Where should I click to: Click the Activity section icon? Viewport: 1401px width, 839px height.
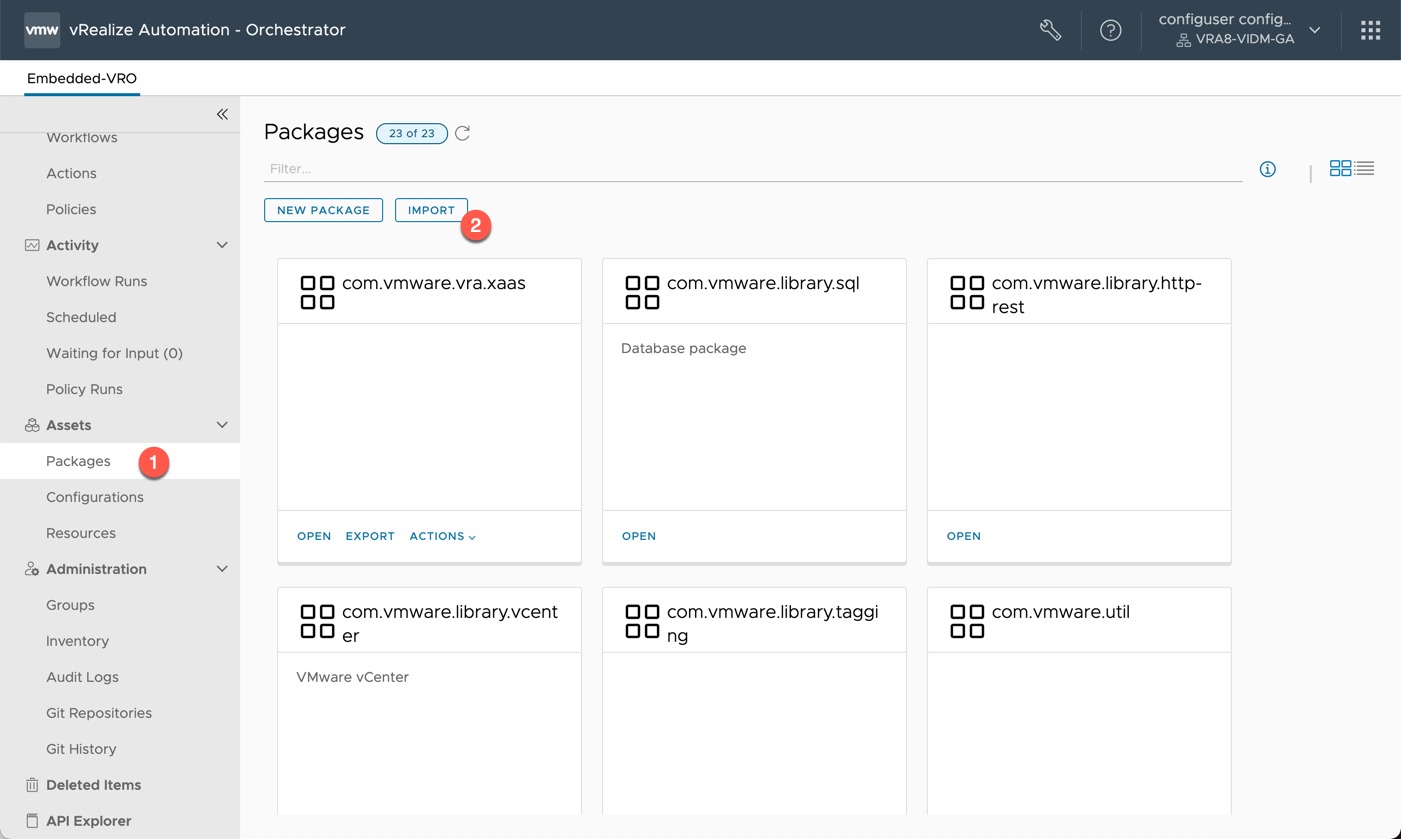click(x=32, y=245)
